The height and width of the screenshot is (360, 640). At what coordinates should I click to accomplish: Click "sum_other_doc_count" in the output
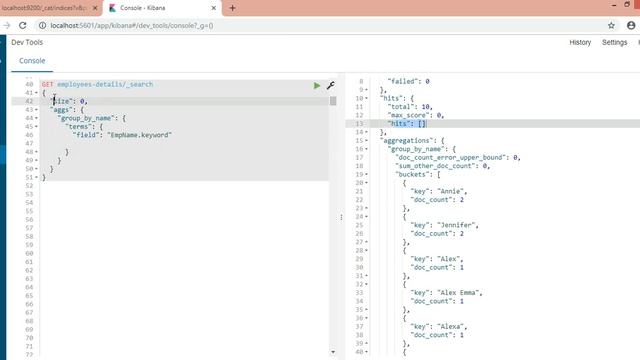click(436, 166)
